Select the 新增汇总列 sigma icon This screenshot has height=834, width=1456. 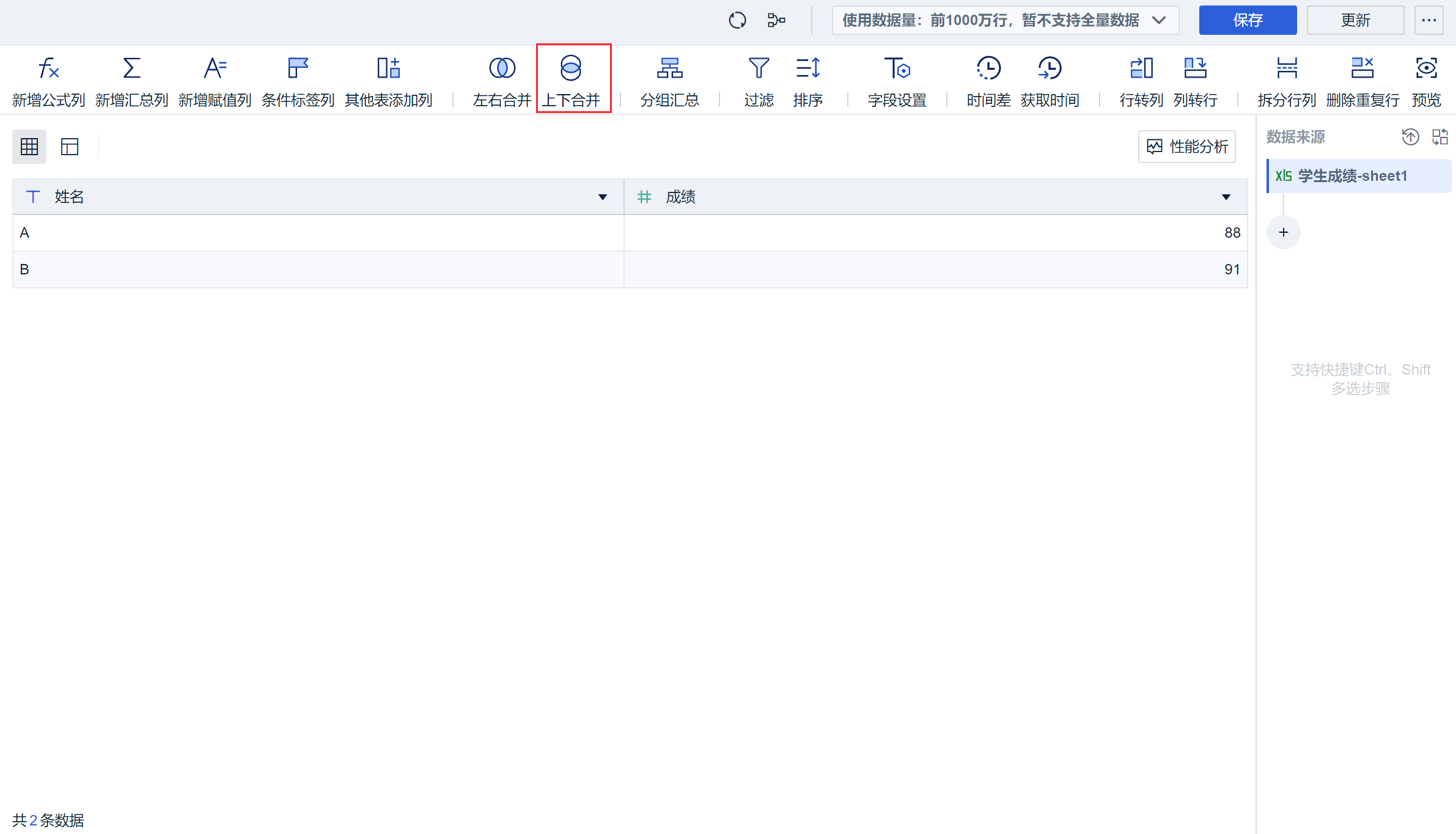131,68
